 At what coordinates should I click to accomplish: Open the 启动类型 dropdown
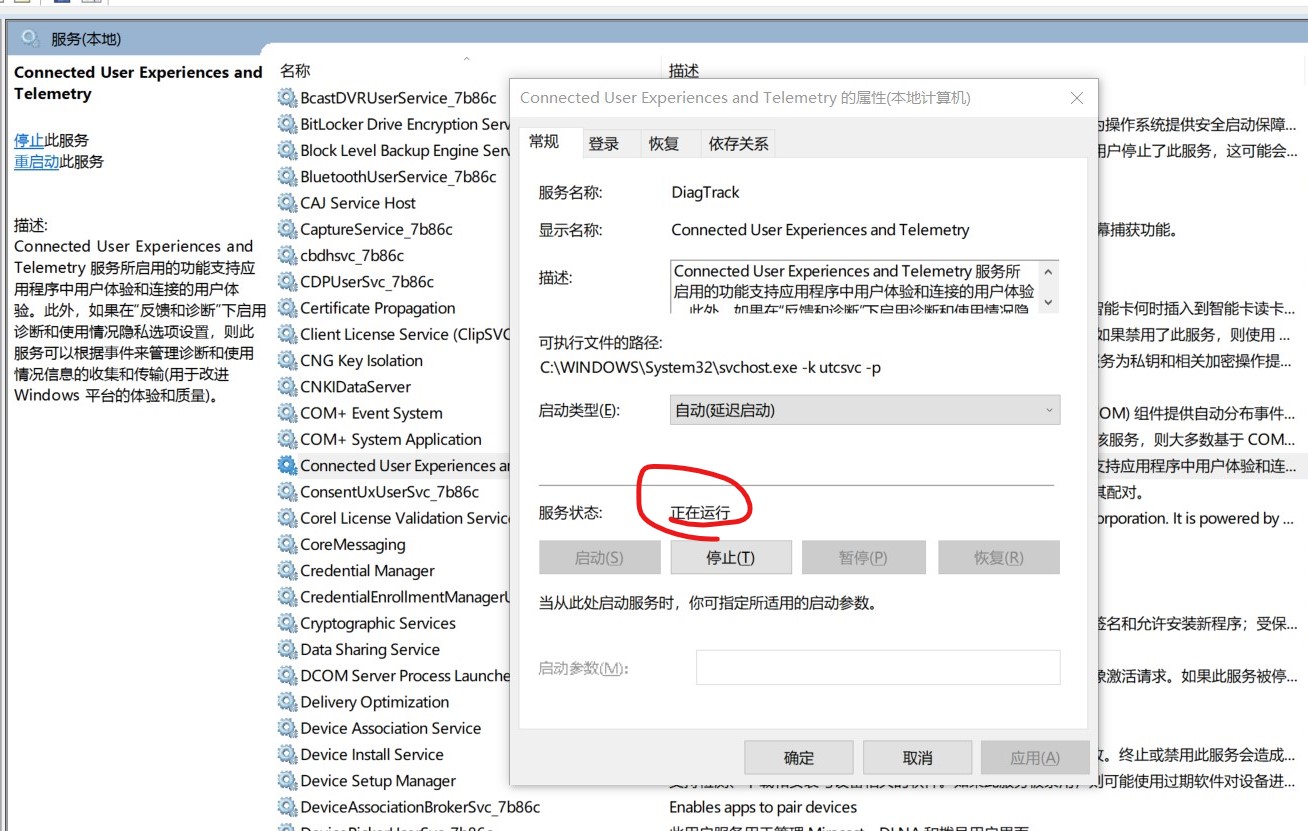pyautogui.click(x=864, y=410)
